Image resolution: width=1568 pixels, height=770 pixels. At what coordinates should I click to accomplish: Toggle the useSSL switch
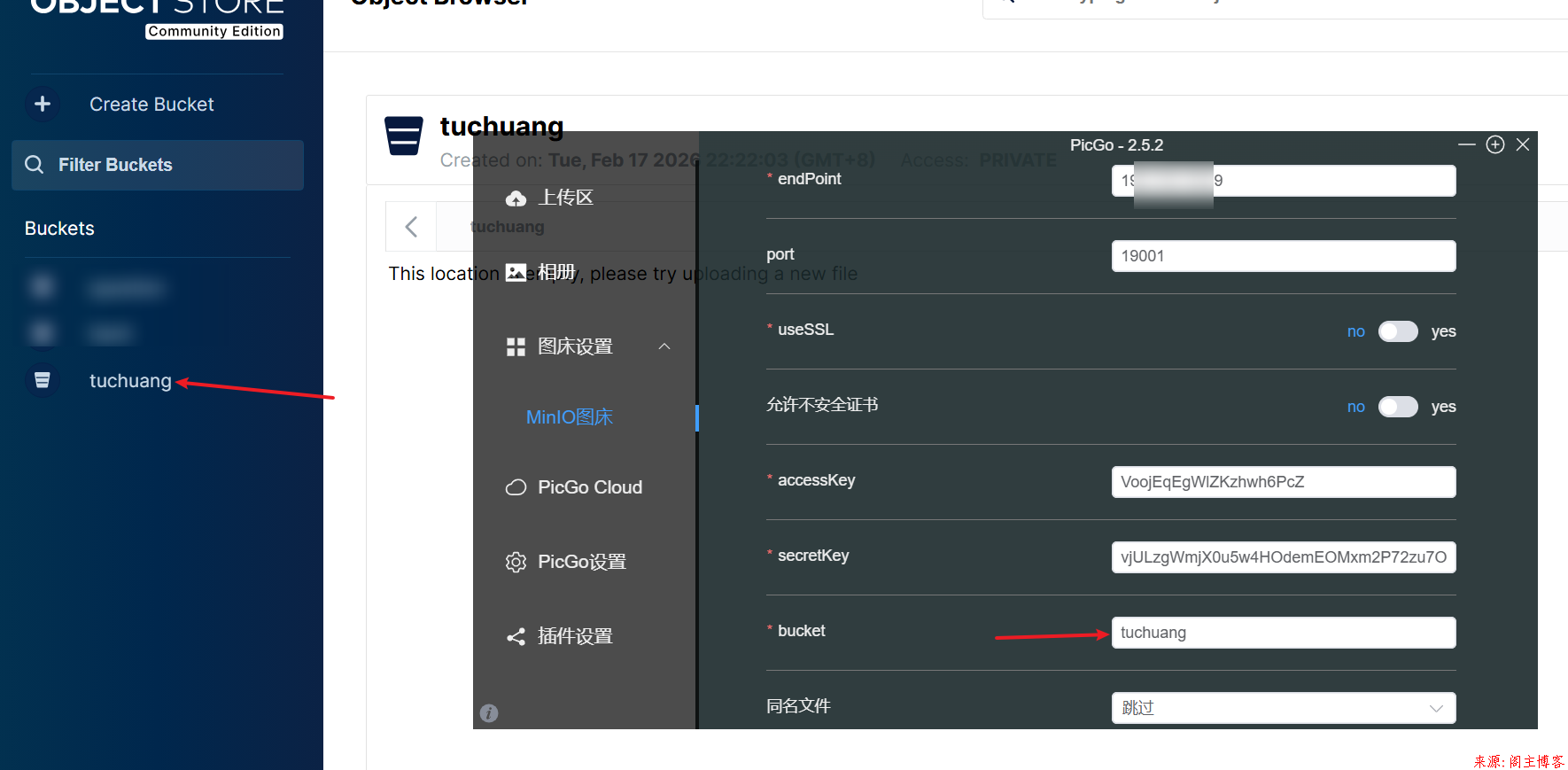[1398, 331]
